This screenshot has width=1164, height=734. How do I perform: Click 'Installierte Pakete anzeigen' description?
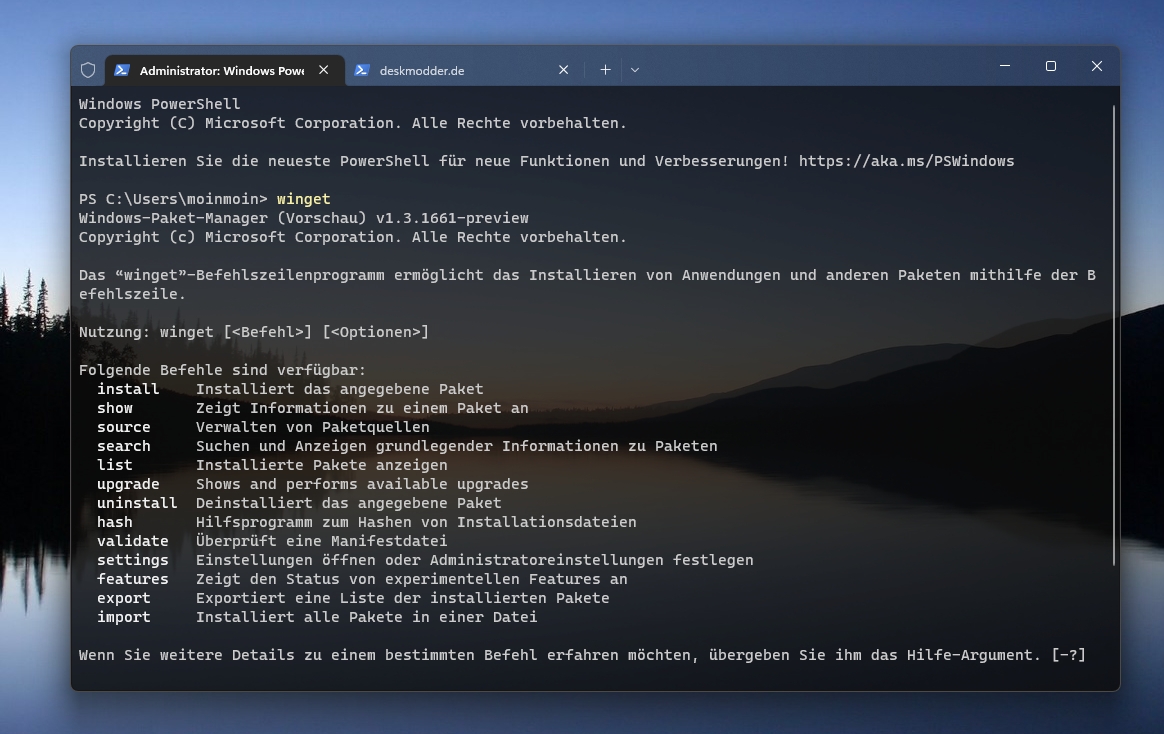pyautogui.click(x=321, y=465)
